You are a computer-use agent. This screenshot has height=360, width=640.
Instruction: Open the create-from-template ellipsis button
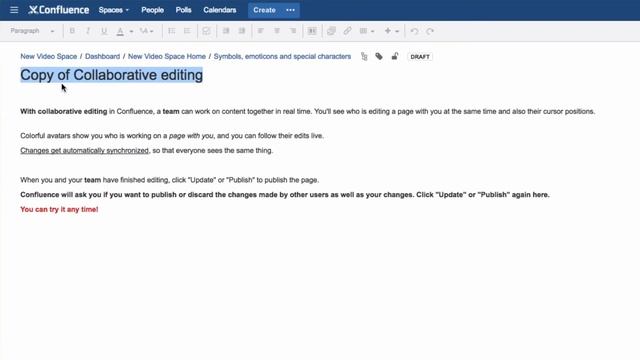(x=291, y=10)
